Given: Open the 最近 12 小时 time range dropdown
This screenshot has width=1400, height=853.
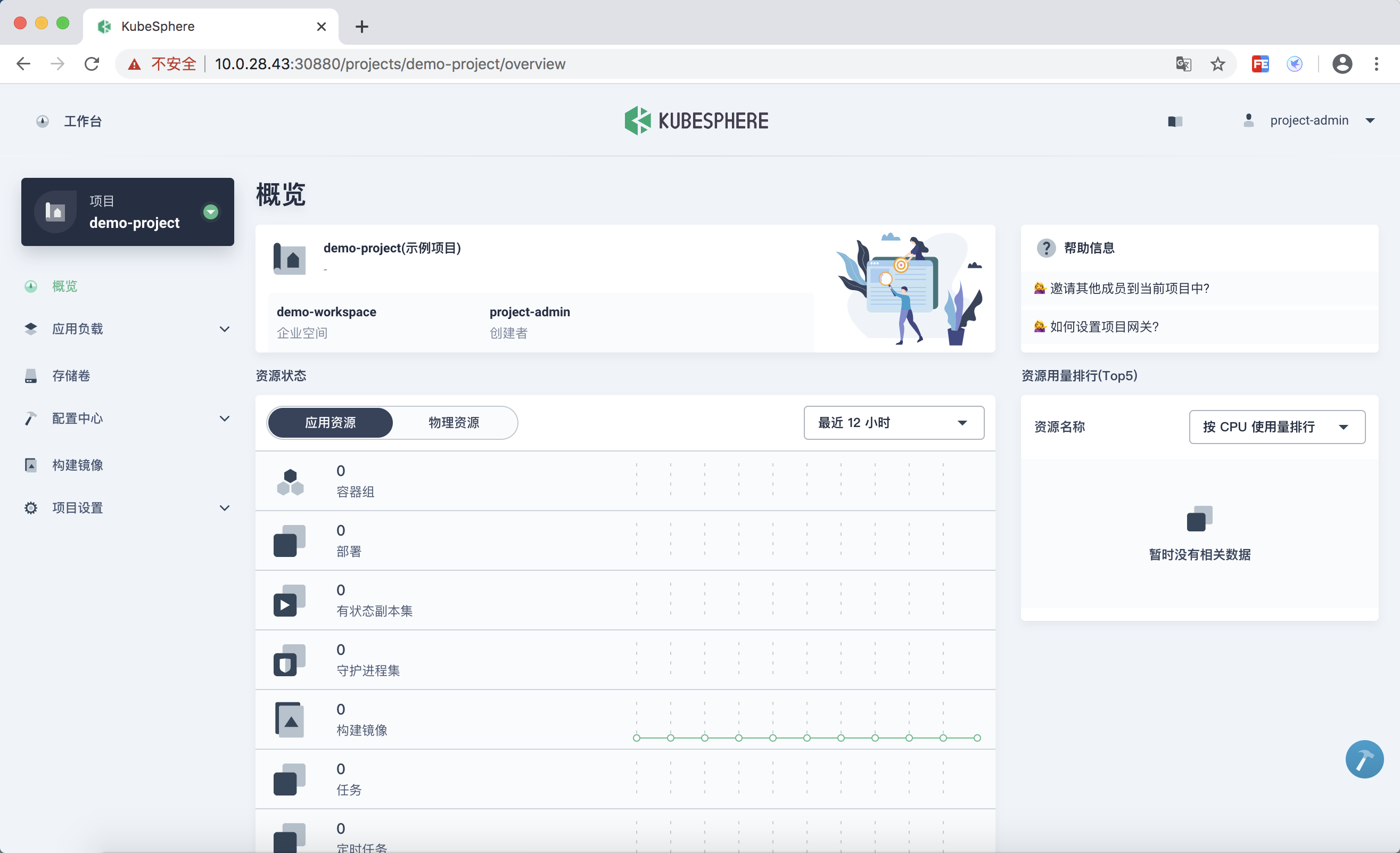Looking at the screenshot, I should pos(893,422).
